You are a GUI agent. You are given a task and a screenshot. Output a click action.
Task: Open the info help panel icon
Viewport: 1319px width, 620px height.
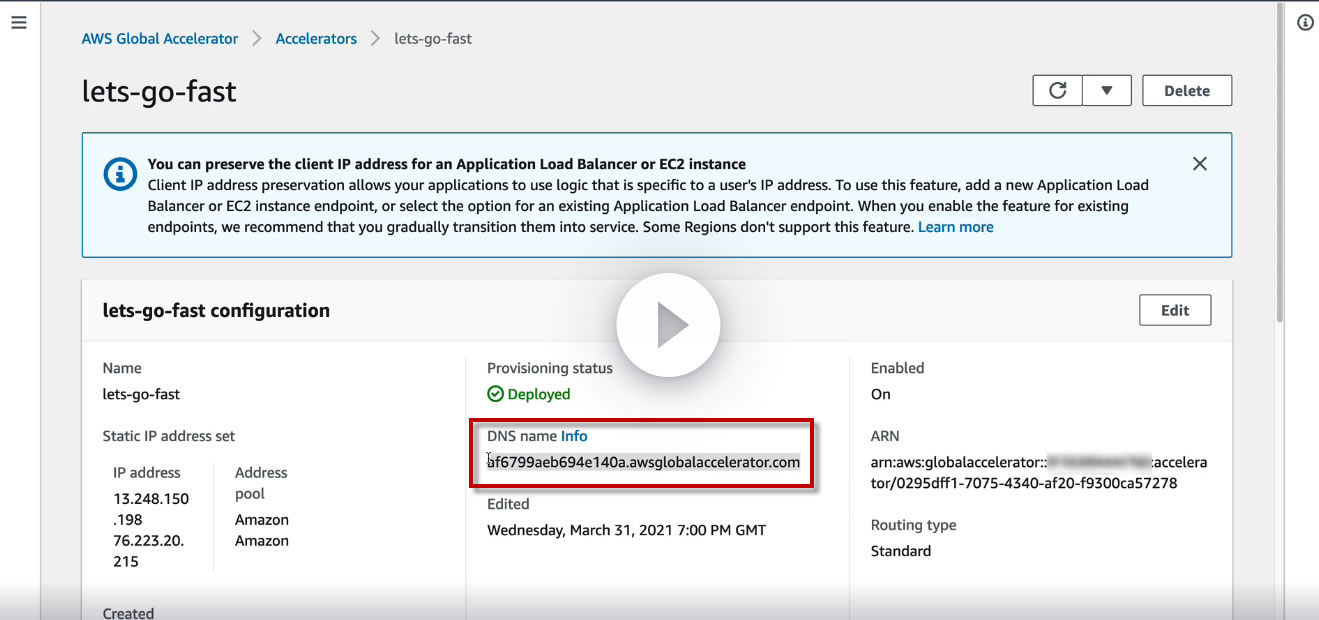click(x=1305, y=23)
